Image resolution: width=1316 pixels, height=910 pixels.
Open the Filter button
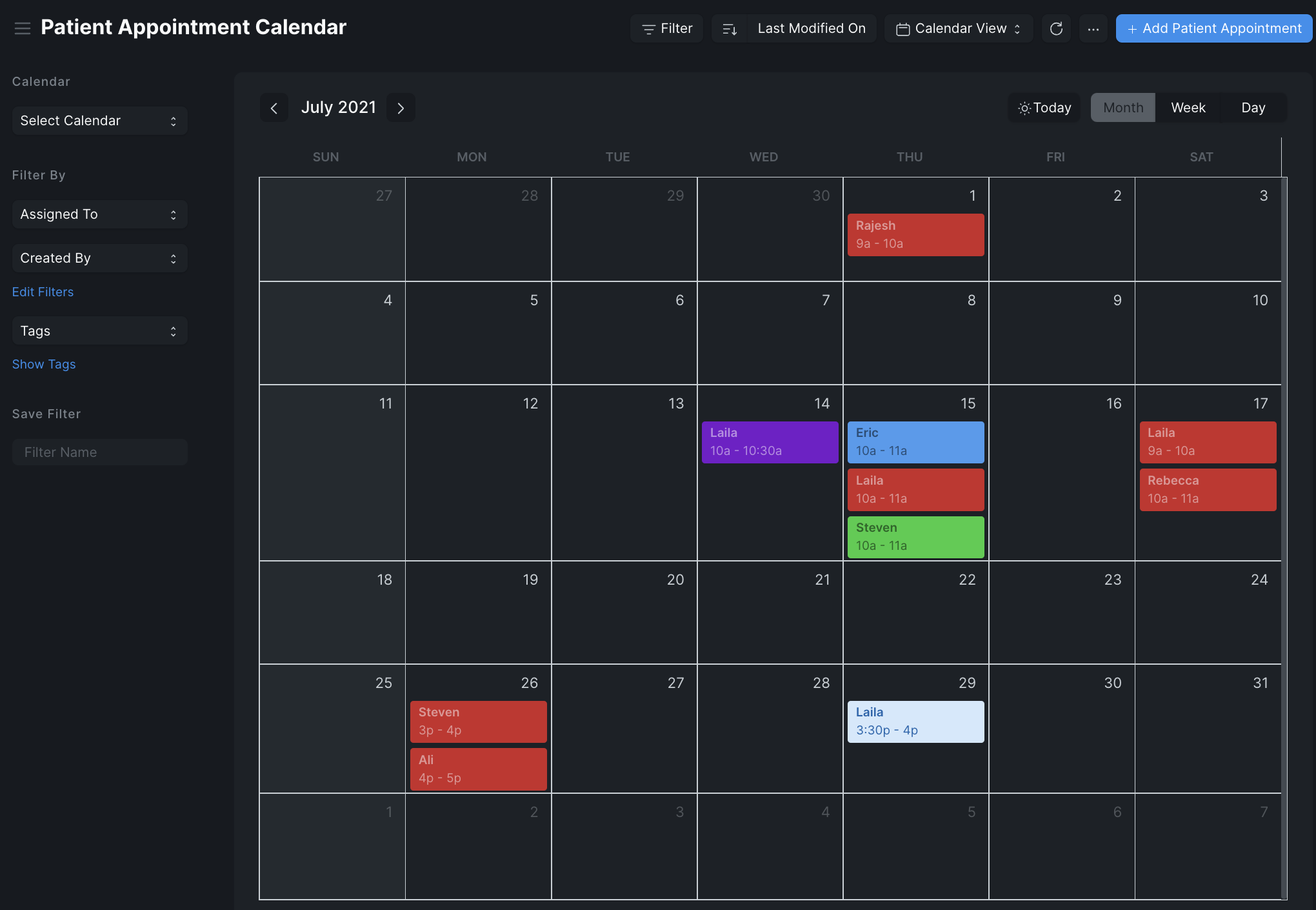click(x=667, y=28)
